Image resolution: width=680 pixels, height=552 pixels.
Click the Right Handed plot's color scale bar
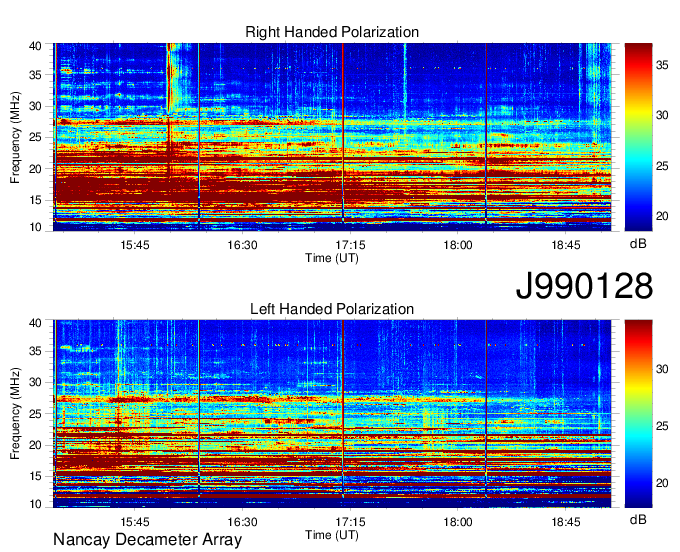638,137
